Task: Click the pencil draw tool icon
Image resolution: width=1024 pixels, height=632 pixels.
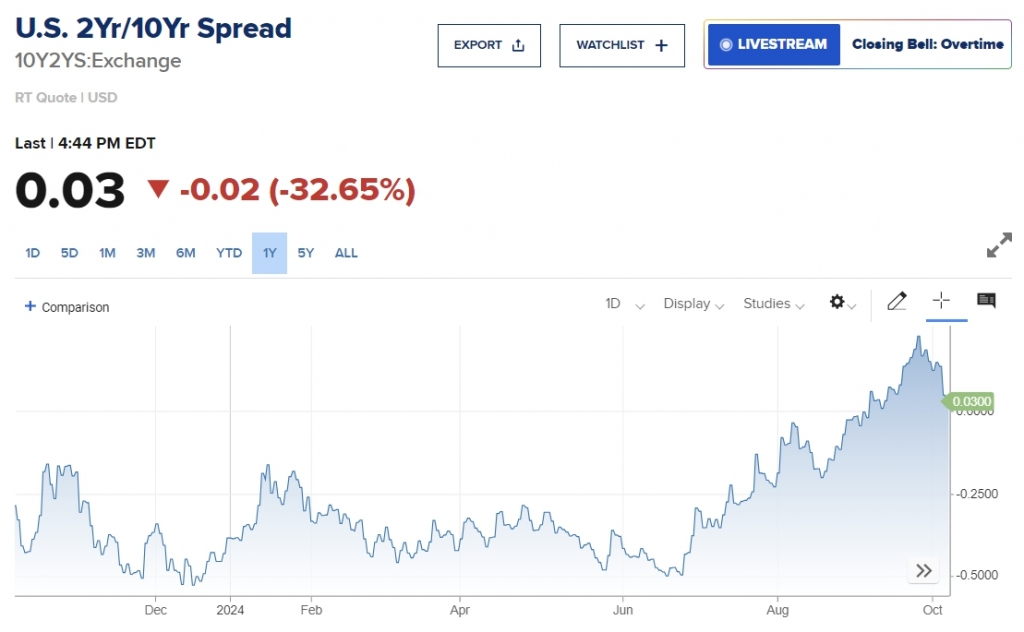Action: pos(896,301)
